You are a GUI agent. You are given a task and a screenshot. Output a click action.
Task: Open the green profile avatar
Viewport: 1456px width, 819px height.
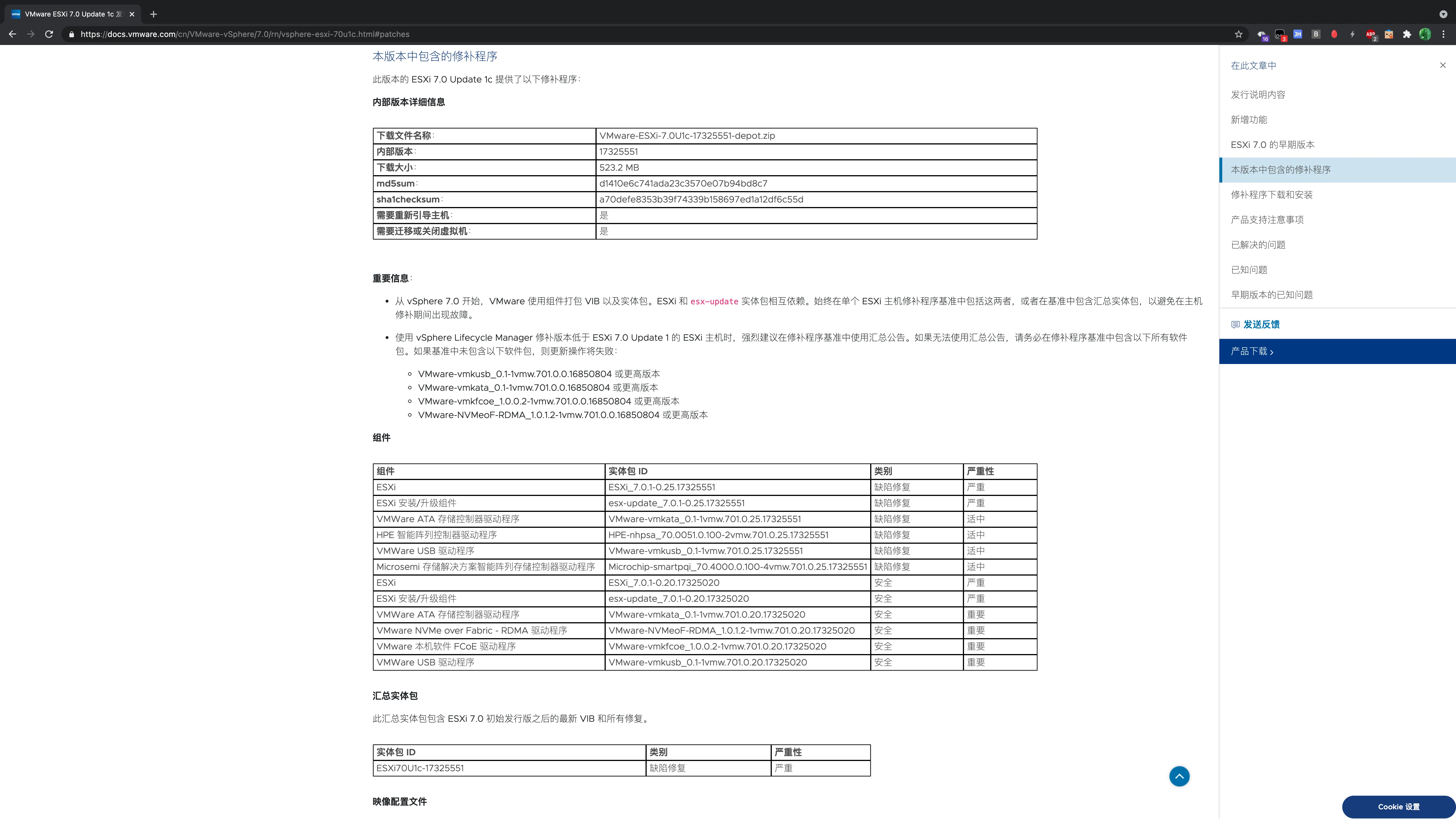coord(1425,34)
